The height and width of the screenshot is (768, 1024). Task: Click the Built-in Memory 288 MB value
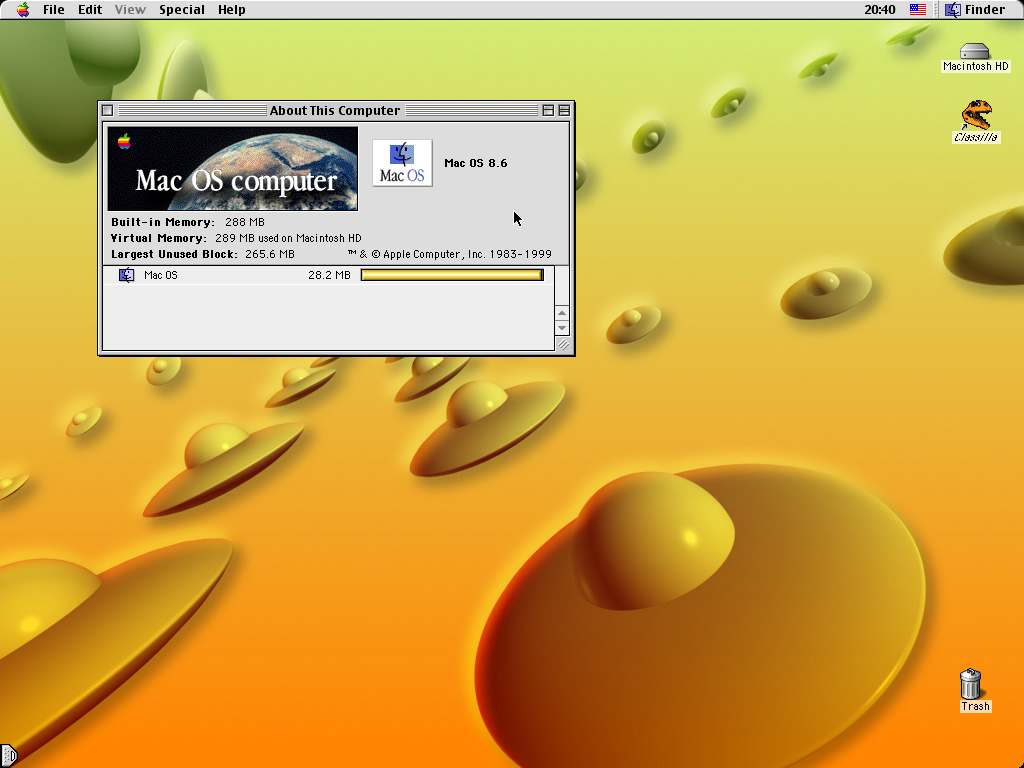244,222
